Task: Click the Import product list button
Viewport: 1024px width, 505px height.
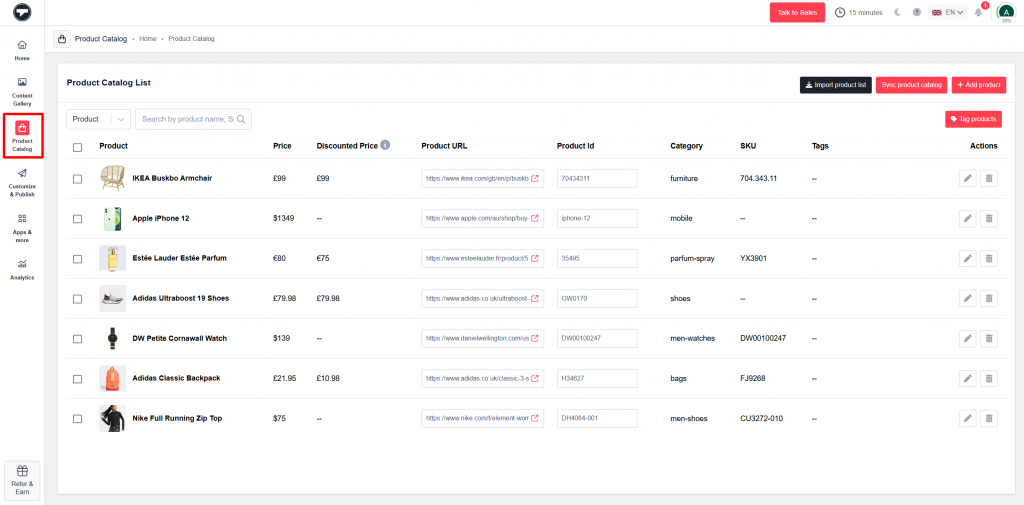Action: (x=835, y=85)
